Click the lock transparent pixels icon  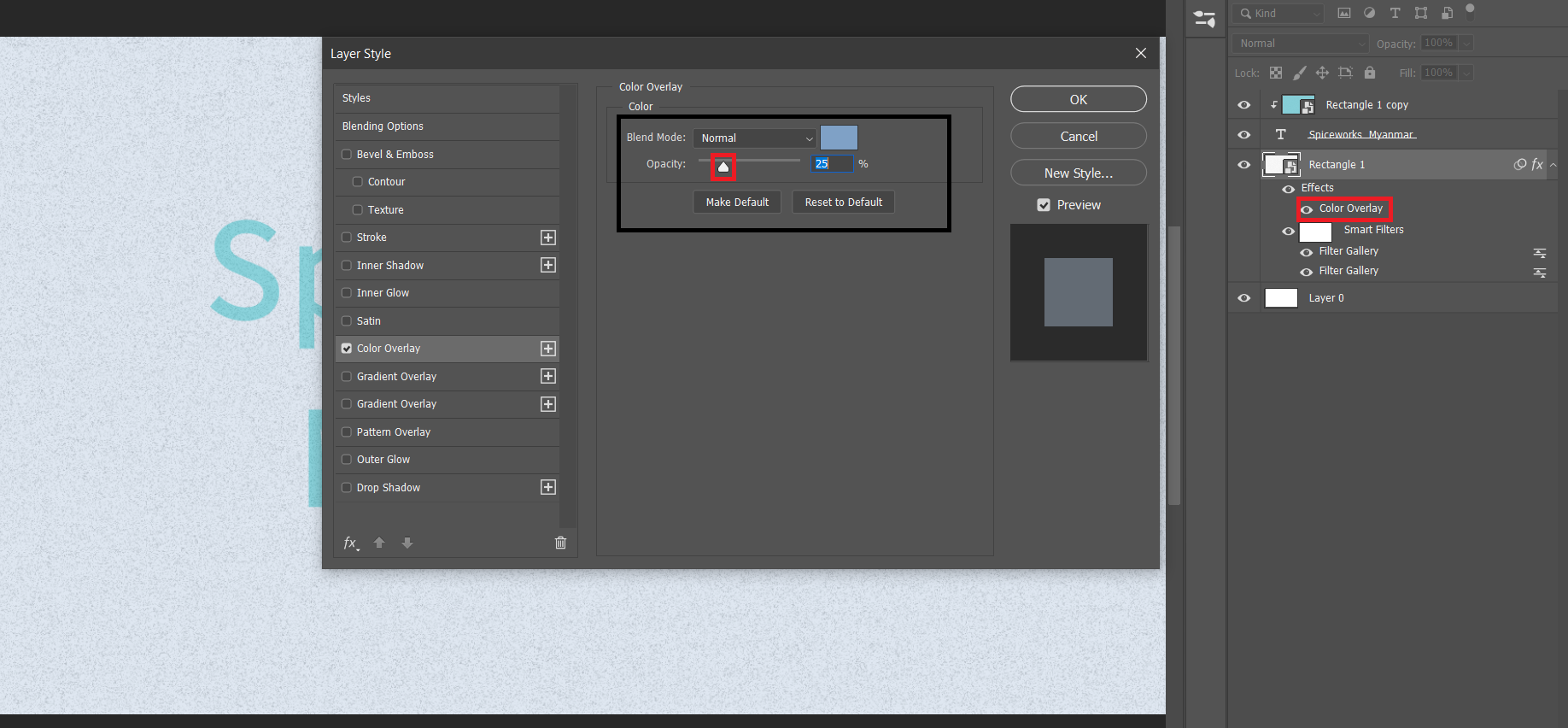(1276, 73)
